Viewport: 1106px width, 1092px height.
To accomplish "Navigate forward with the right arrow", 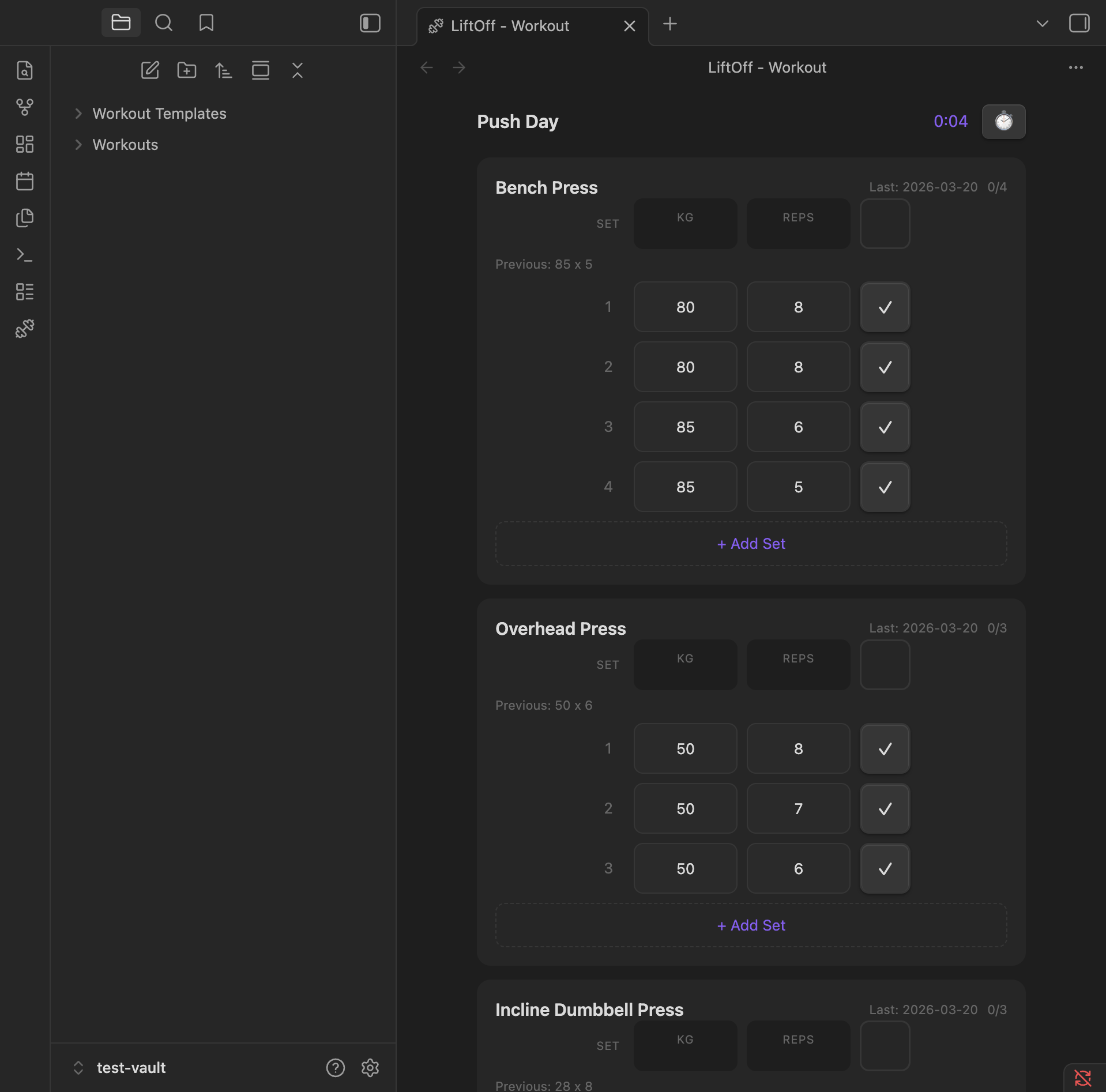I will [459, 67].
